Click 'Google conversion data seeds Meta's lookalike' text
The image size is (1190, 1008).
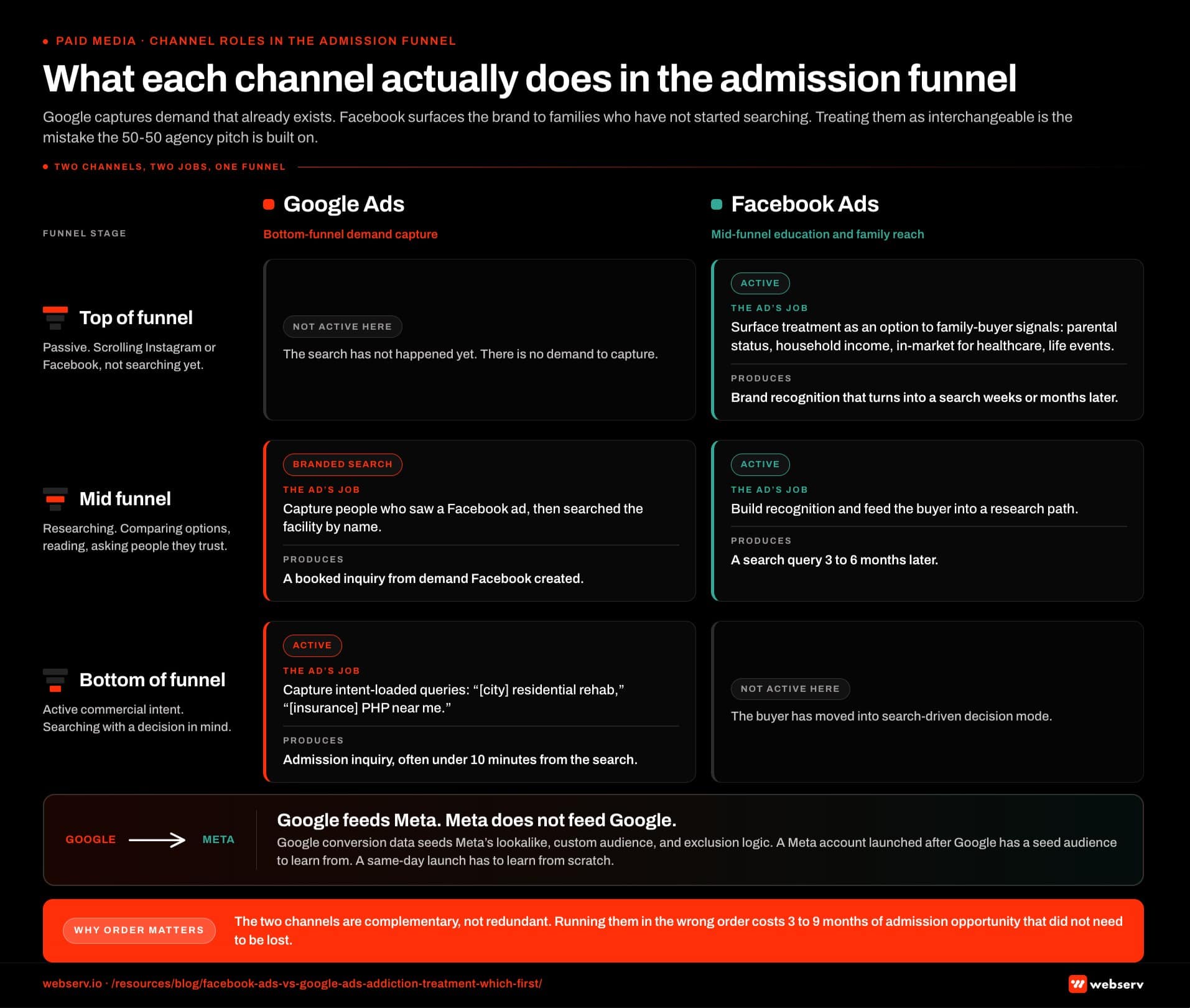(697, 852)
